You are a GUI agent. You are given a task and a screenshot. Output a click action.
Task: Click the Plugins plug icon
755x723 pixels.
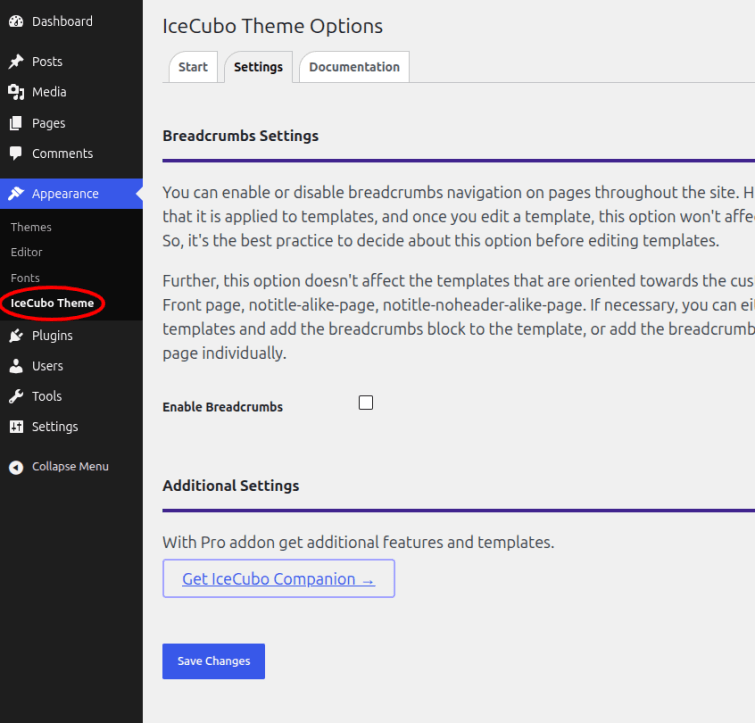(x=16, y=336)
